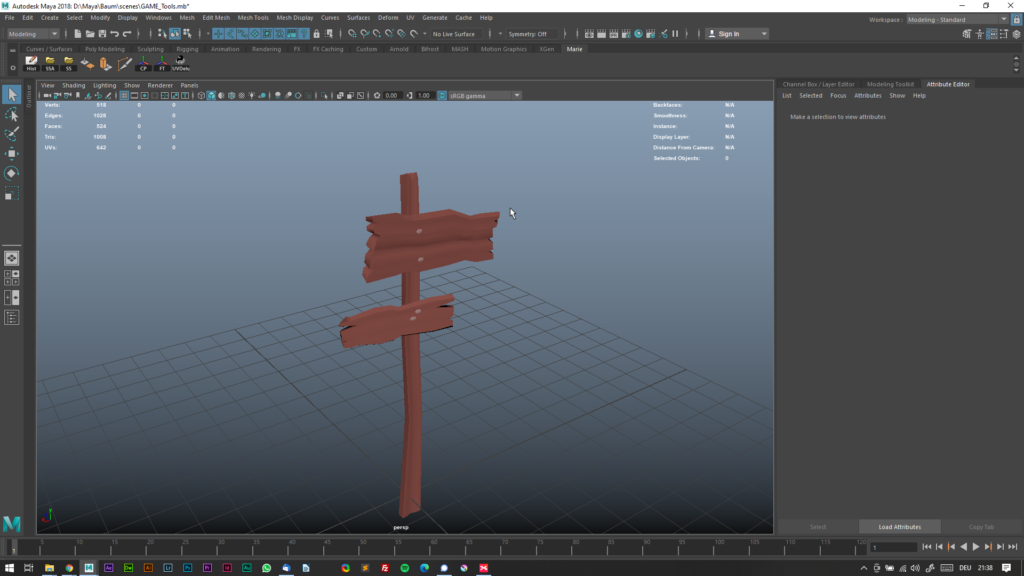Open the Tool Settings icon at top right

click(1004, 34)
